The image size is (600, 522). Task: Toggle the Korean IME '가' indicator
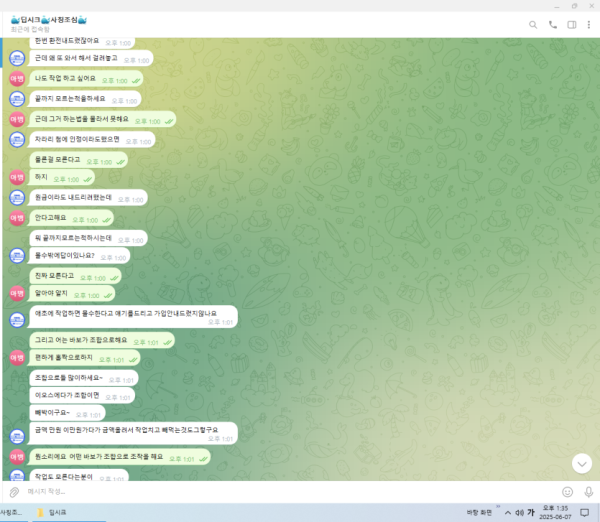(x=531, y=512)
